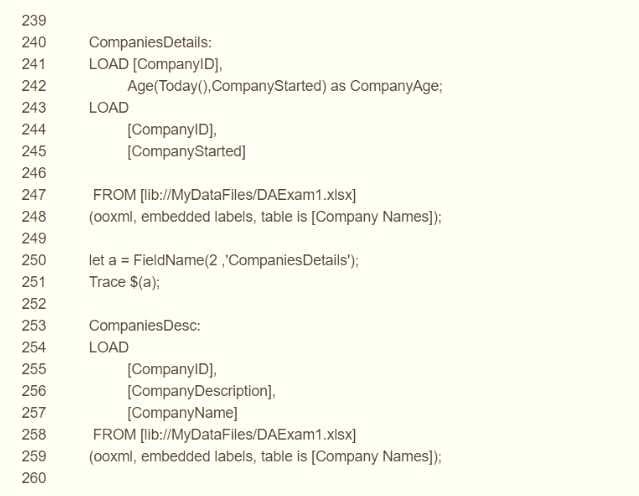Click the CompaniesDetails: table label
The image size is (639, 496).
(x=150, y=42)
